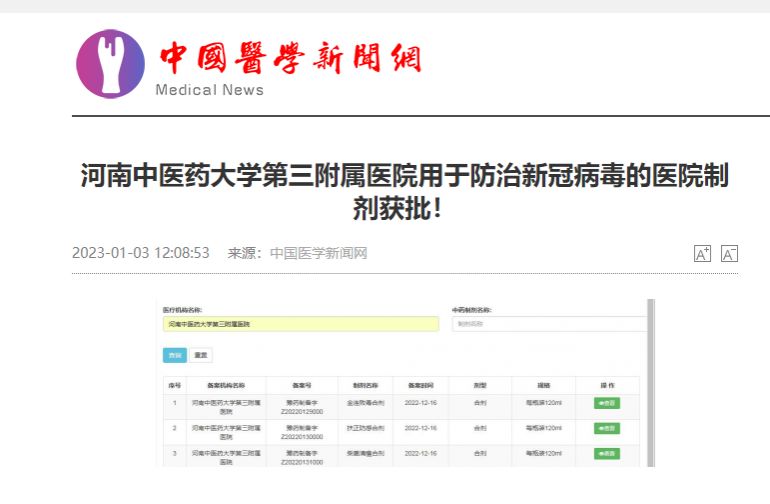
Task: Click the 中药制剂名称 input field
Action: tap(548, 324)
